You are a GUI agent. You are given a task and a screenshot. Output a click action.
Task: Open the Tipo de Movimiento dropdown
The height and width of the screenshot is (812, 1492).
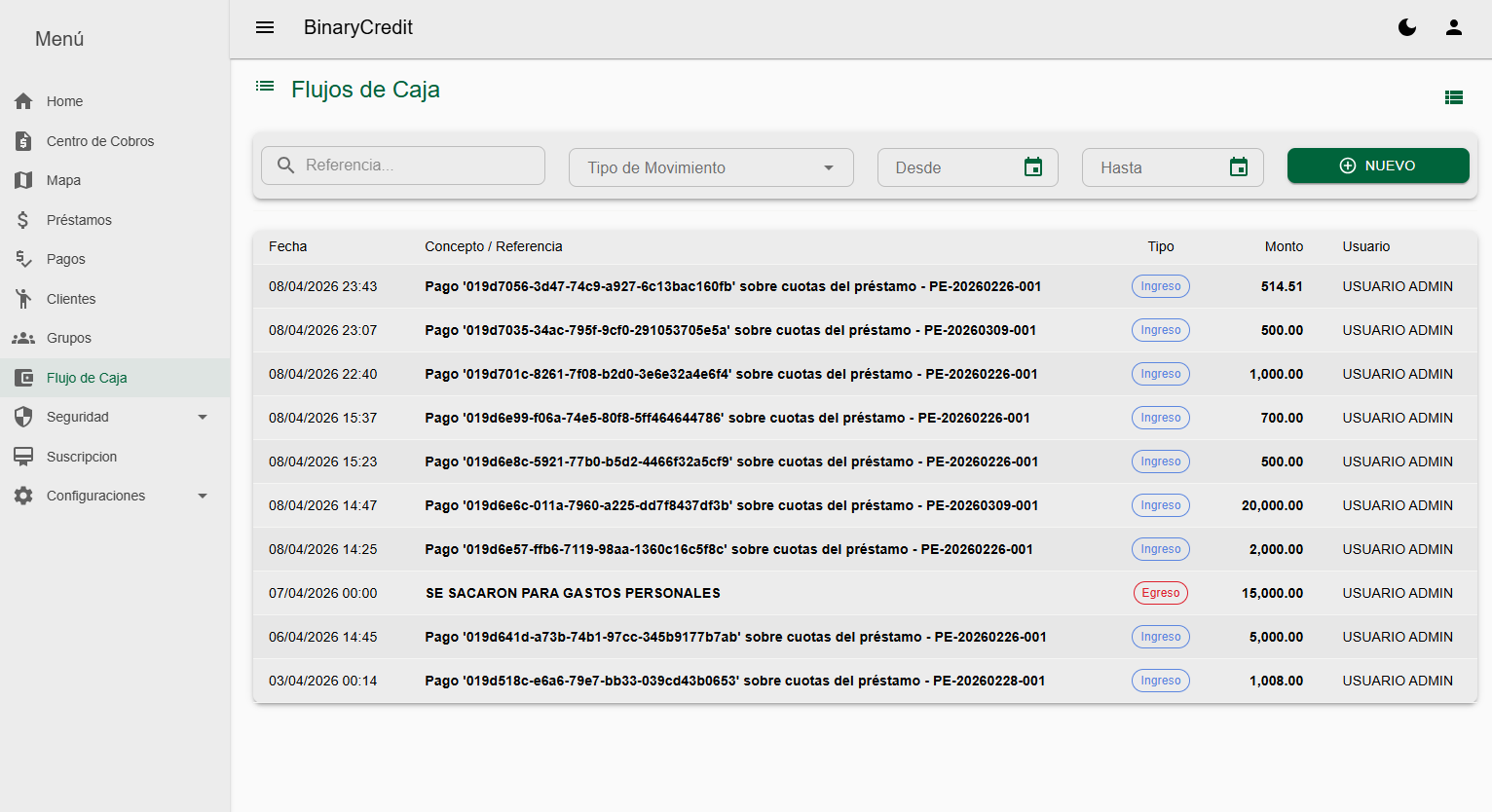[711, 167]
